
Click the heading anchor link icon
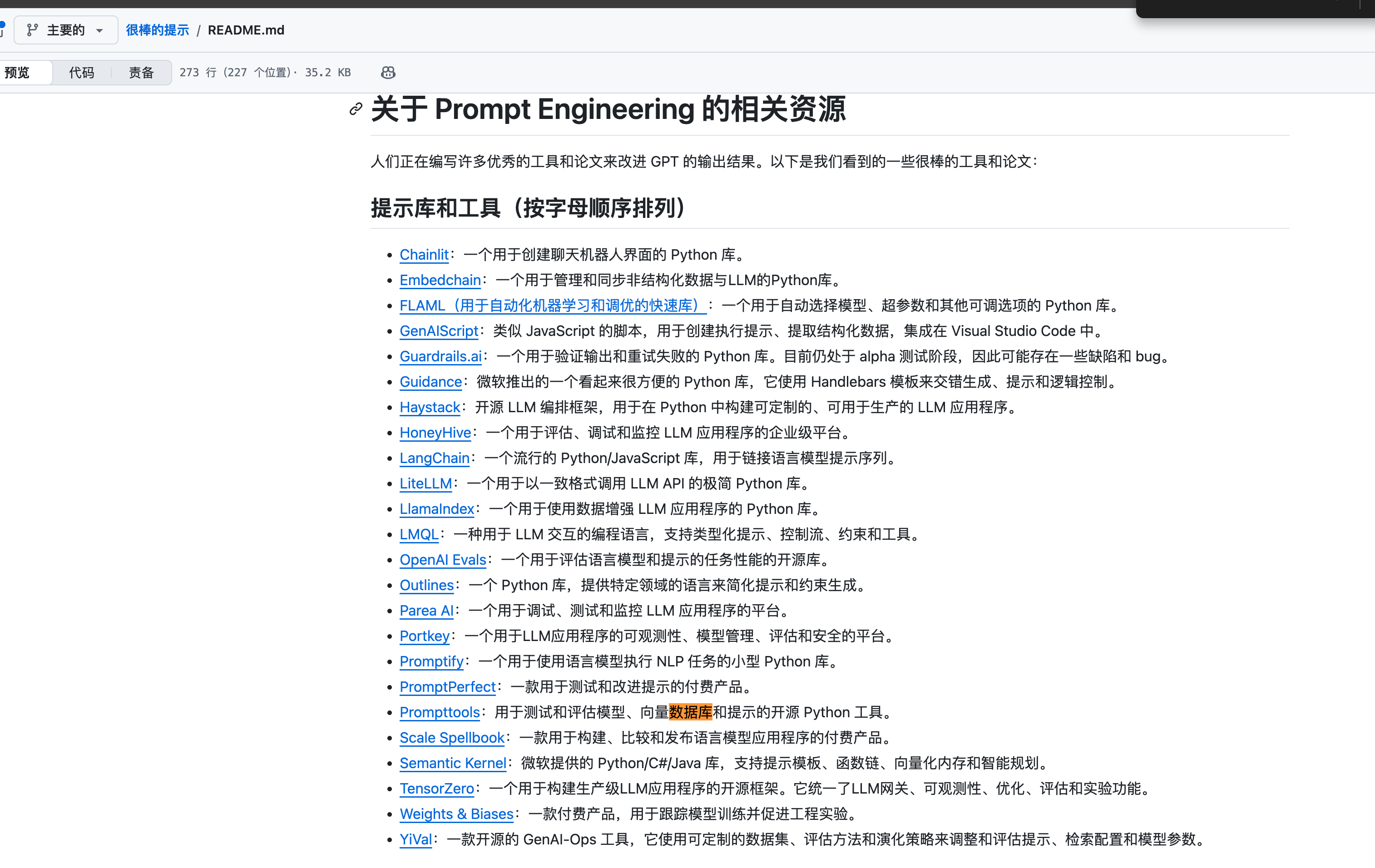tap(356, 108)
